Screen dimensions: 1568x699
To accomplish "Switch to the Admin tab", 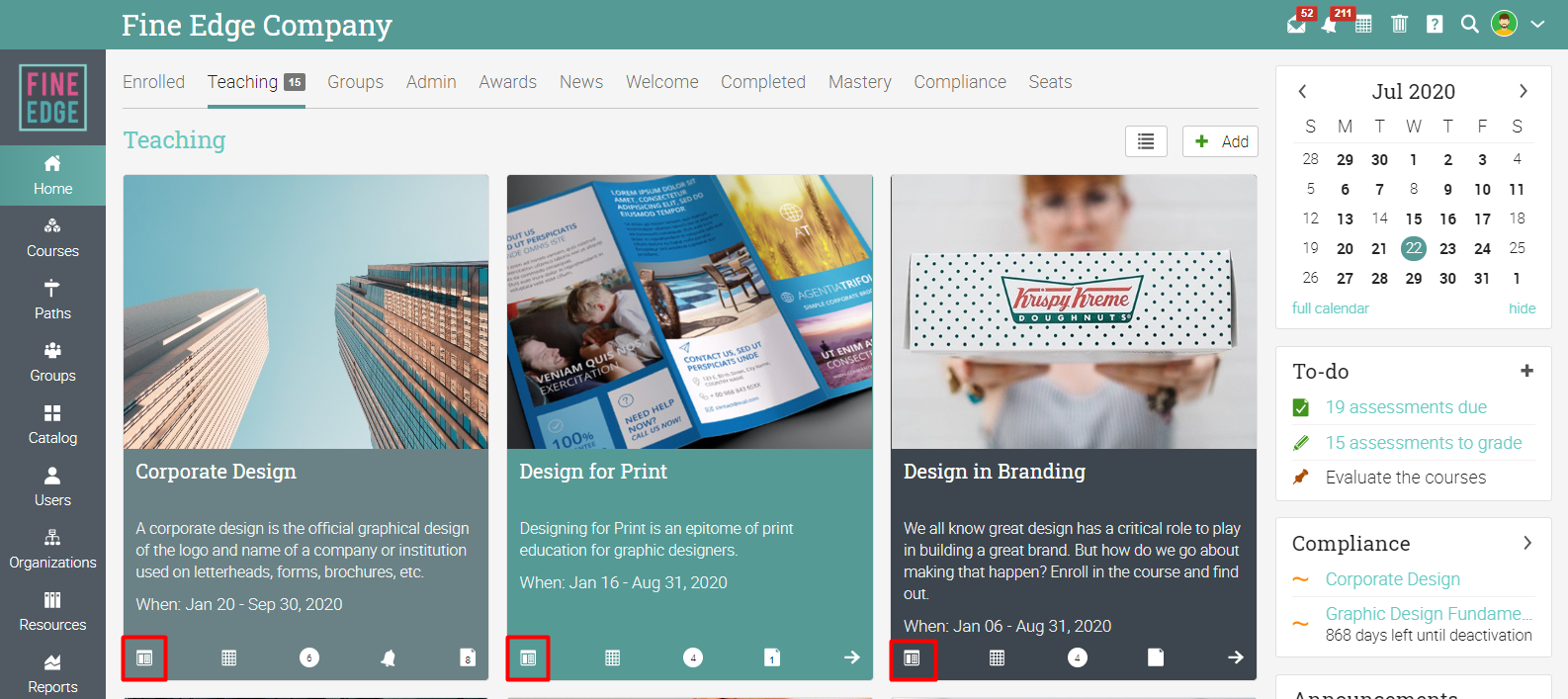I will (x=431, y=82).
